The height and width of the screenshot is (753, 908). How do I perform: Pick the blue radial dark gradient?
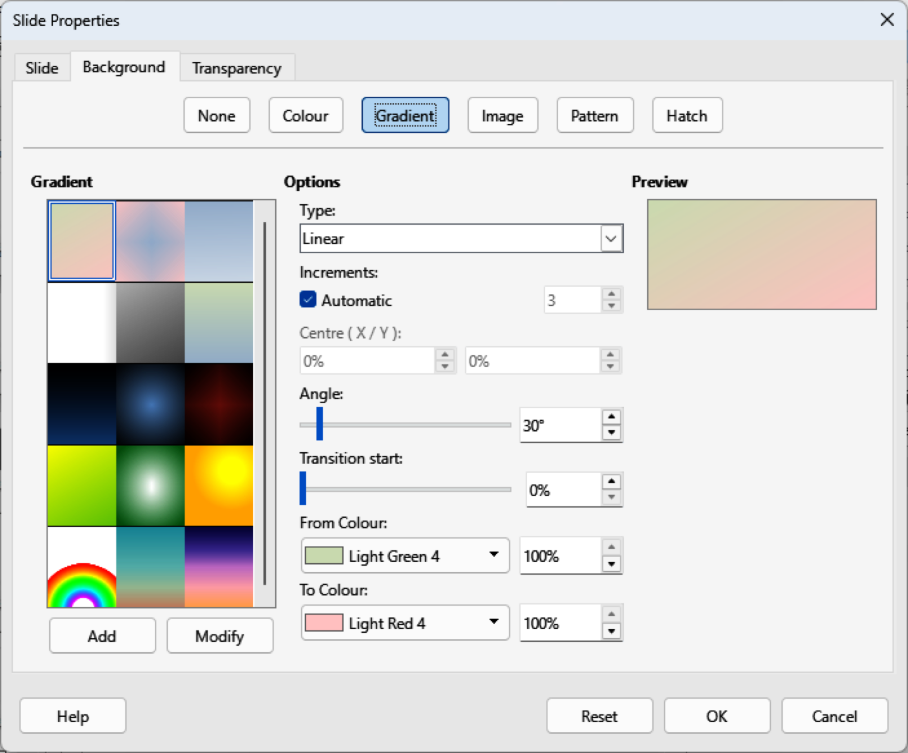[x=150, y=404]
